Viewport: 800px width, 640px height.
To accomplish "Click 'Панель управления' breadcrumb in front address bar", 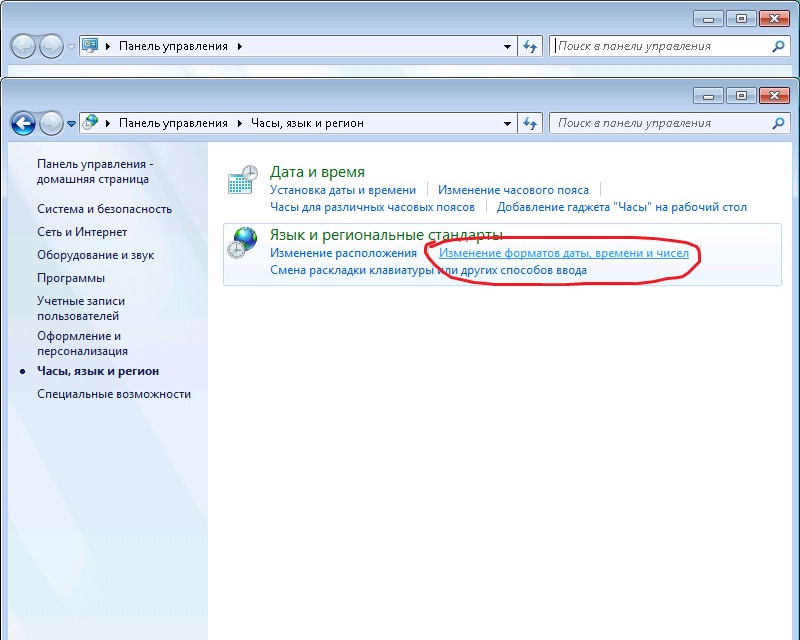I will 173,123.
